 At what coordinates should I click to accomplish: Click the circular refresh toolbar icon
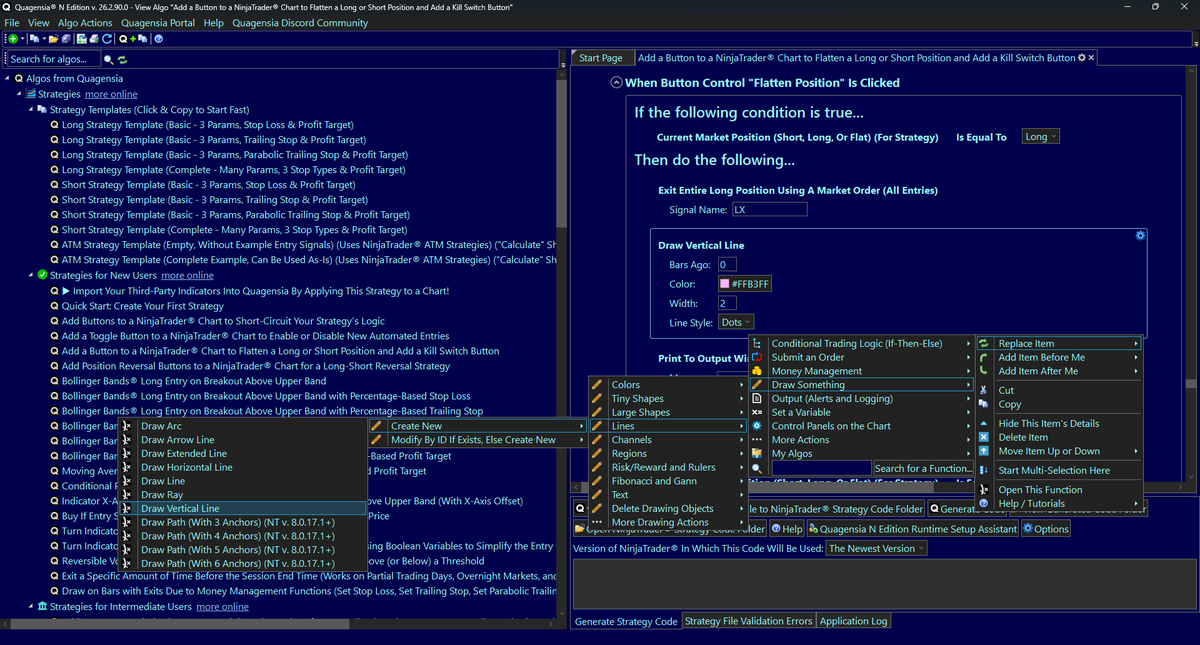click(107, 39)
